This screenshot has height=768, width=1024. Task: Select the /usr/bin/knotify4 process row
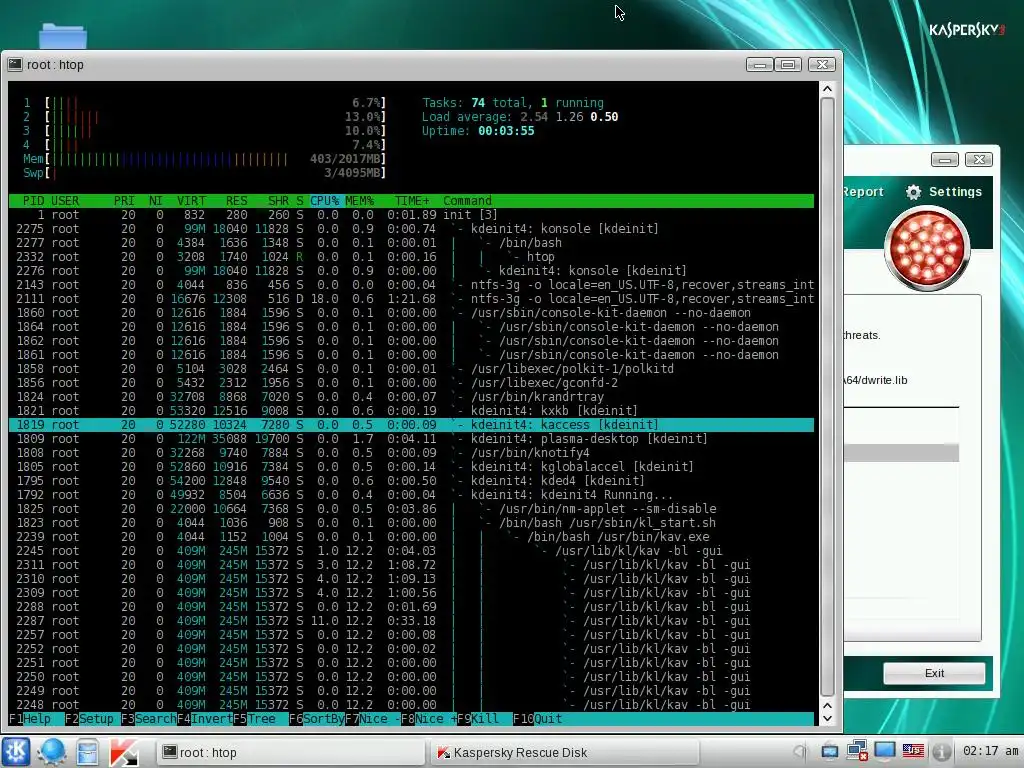pyautogui.click(x=411, y=453)
